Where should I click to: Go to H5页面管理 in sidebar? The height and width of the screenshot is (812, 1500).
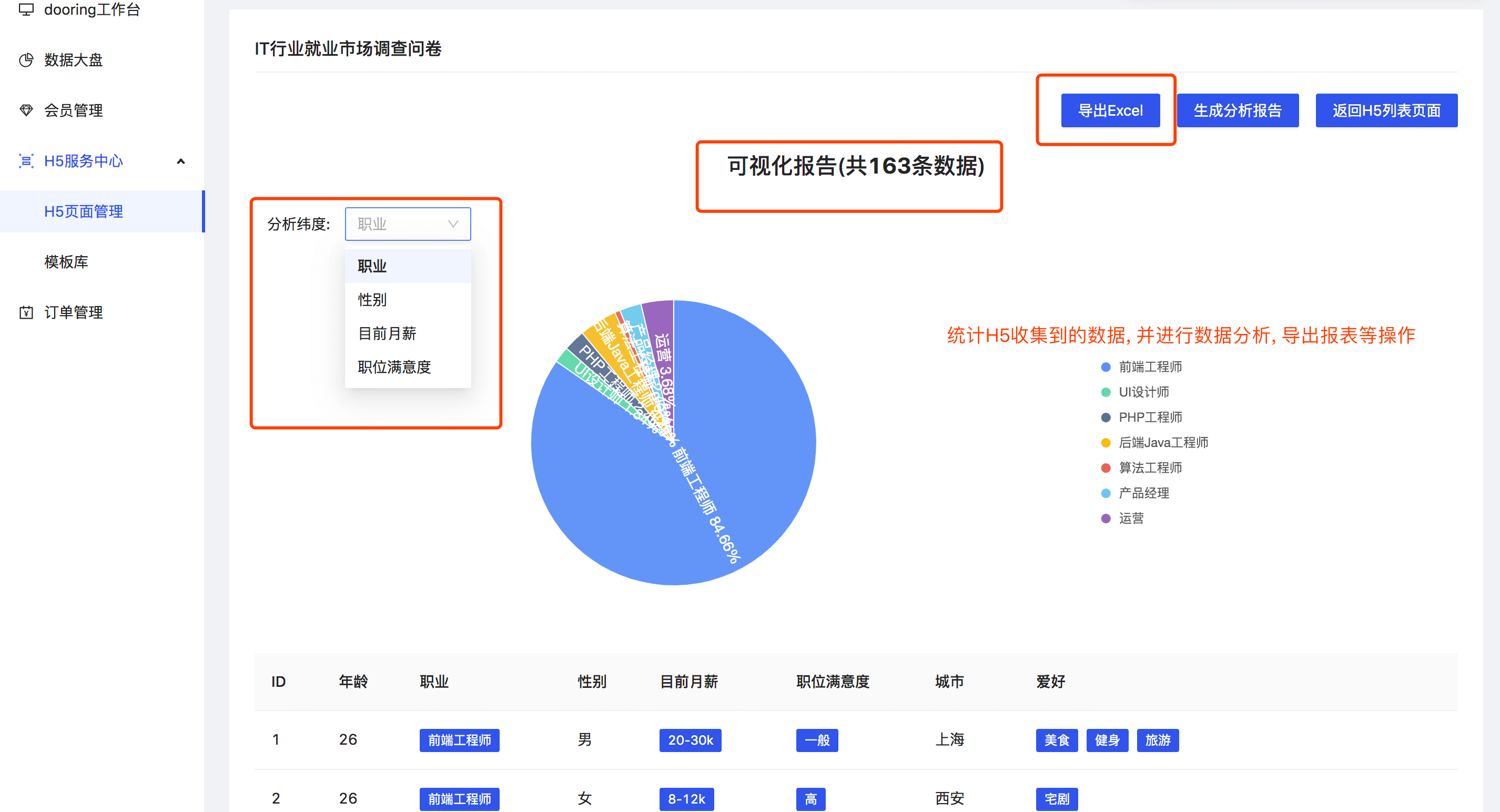point(84,211)
